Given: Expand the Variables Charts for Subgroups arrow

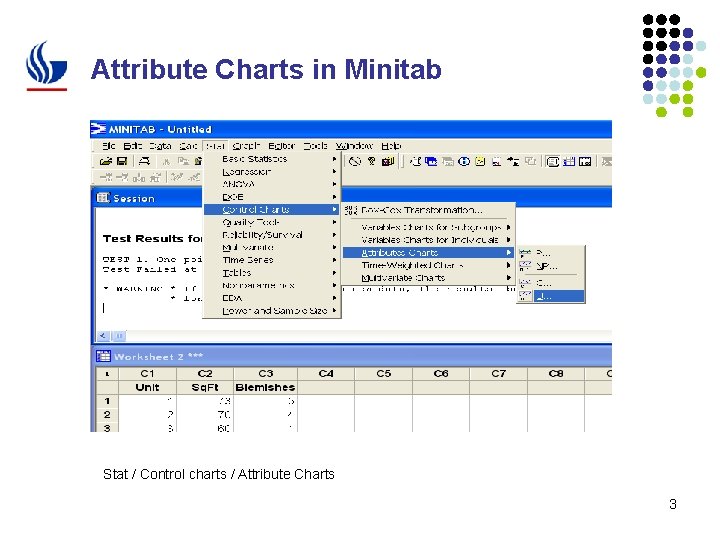Looking at the screenshot, I should pos(509,227).
